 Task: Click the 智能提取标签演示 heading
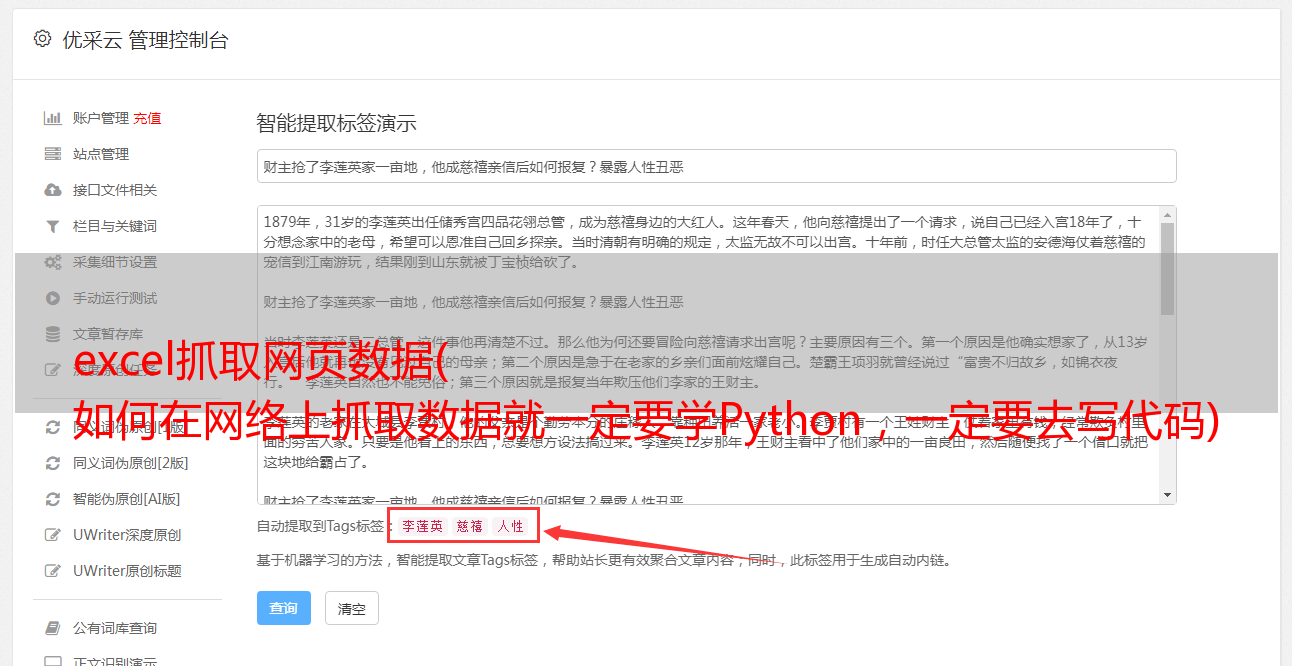[336, 124]
